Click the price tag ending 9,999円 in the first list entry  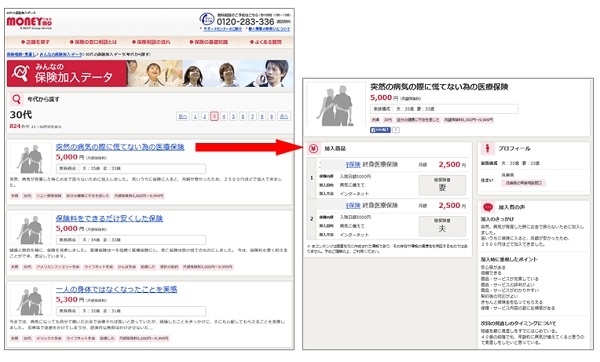click(x=139, y=196)
